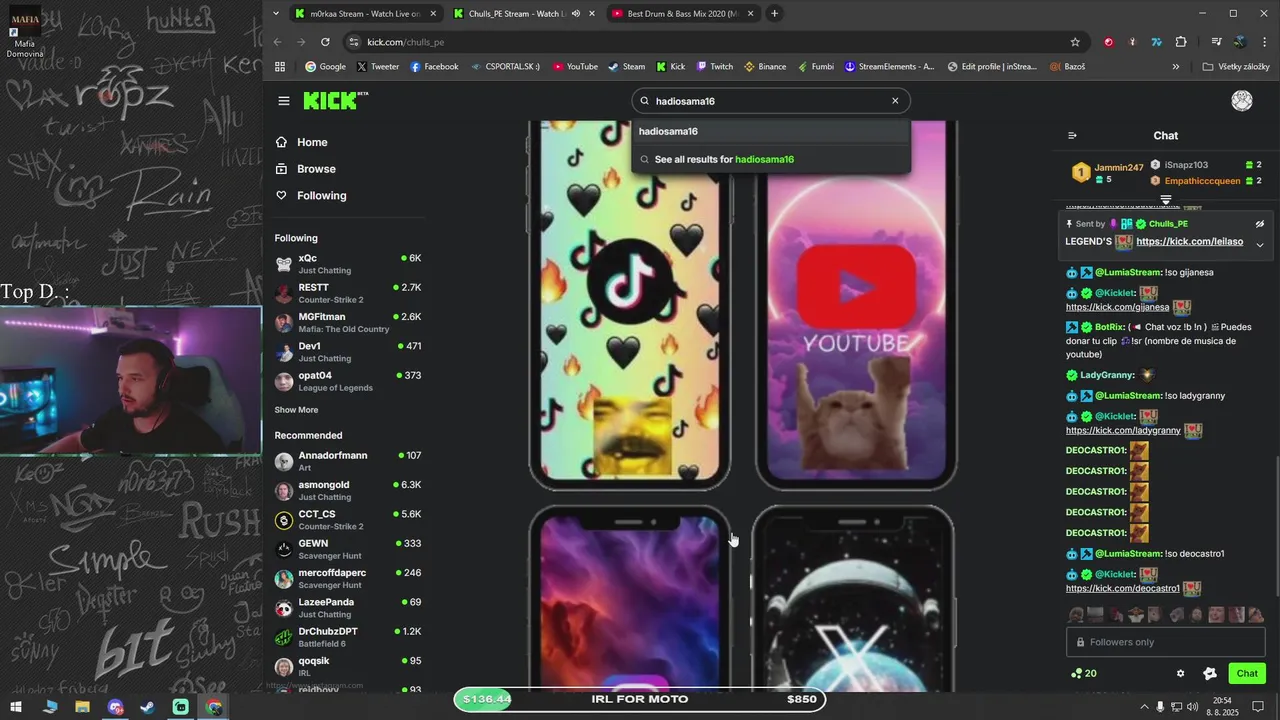Open CCT_CS recommended channel
Screen dimensions: 1280x720
tap(348, 520)
